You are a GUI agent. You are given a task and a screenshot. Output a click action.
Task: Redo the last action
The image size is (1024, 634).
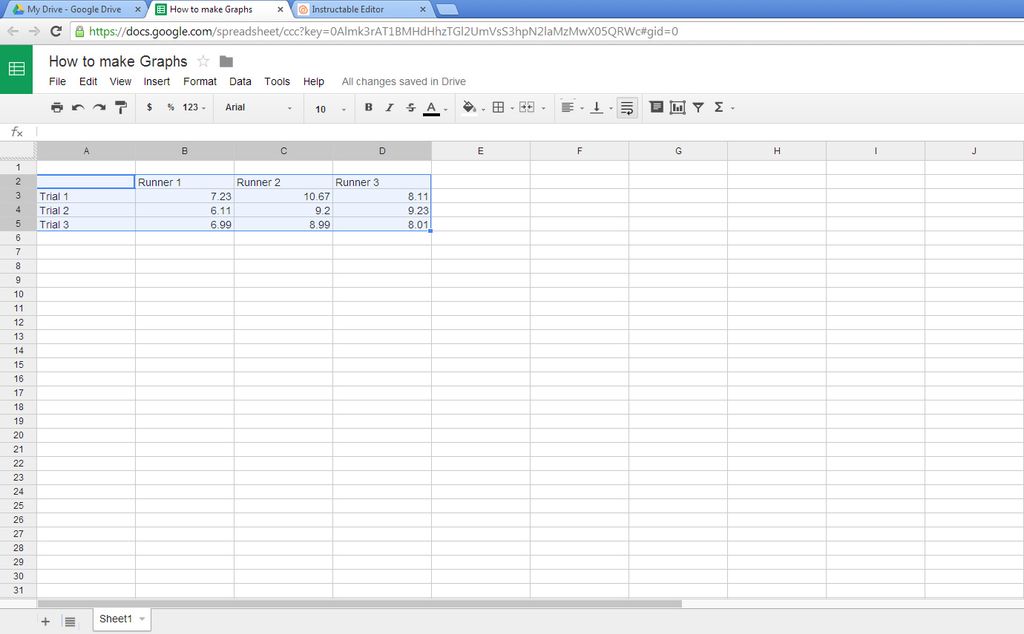click(x=99, y=108)
